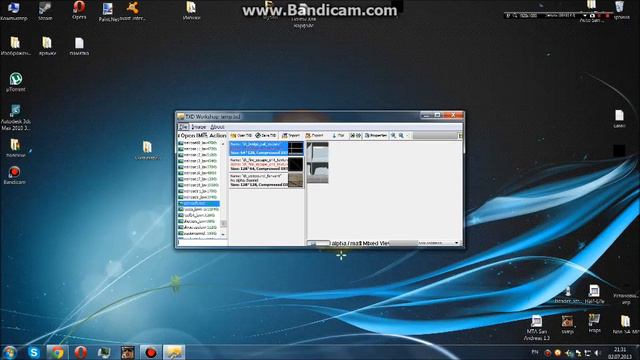Click the texture preview image in the right pane
The image size is (640, 360).
coord(318,162)
